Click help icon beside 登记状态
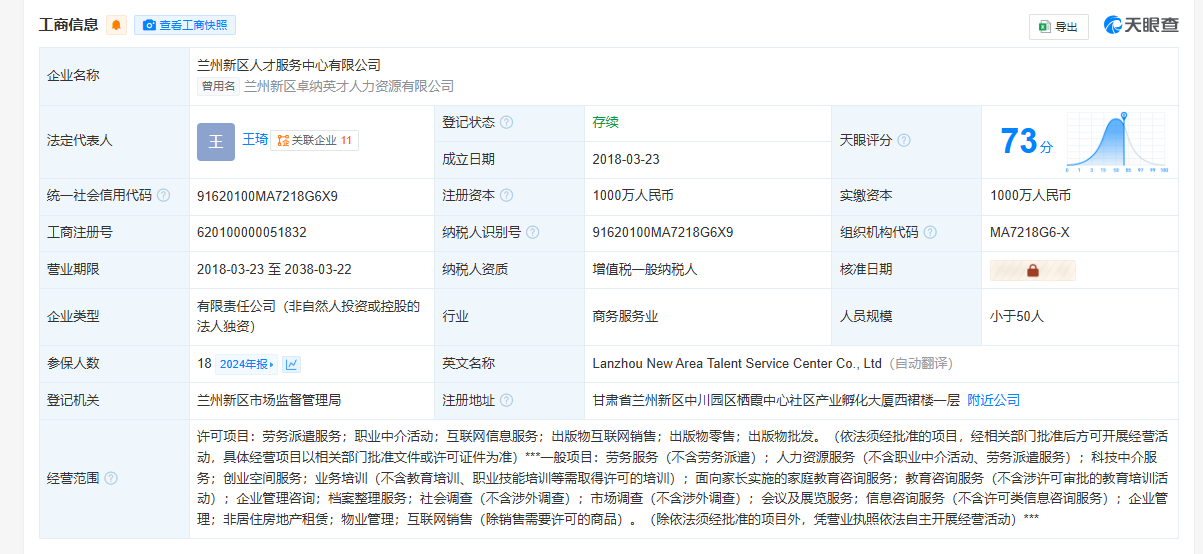This screenshot has height=554, width=1203. coord(507,123)
